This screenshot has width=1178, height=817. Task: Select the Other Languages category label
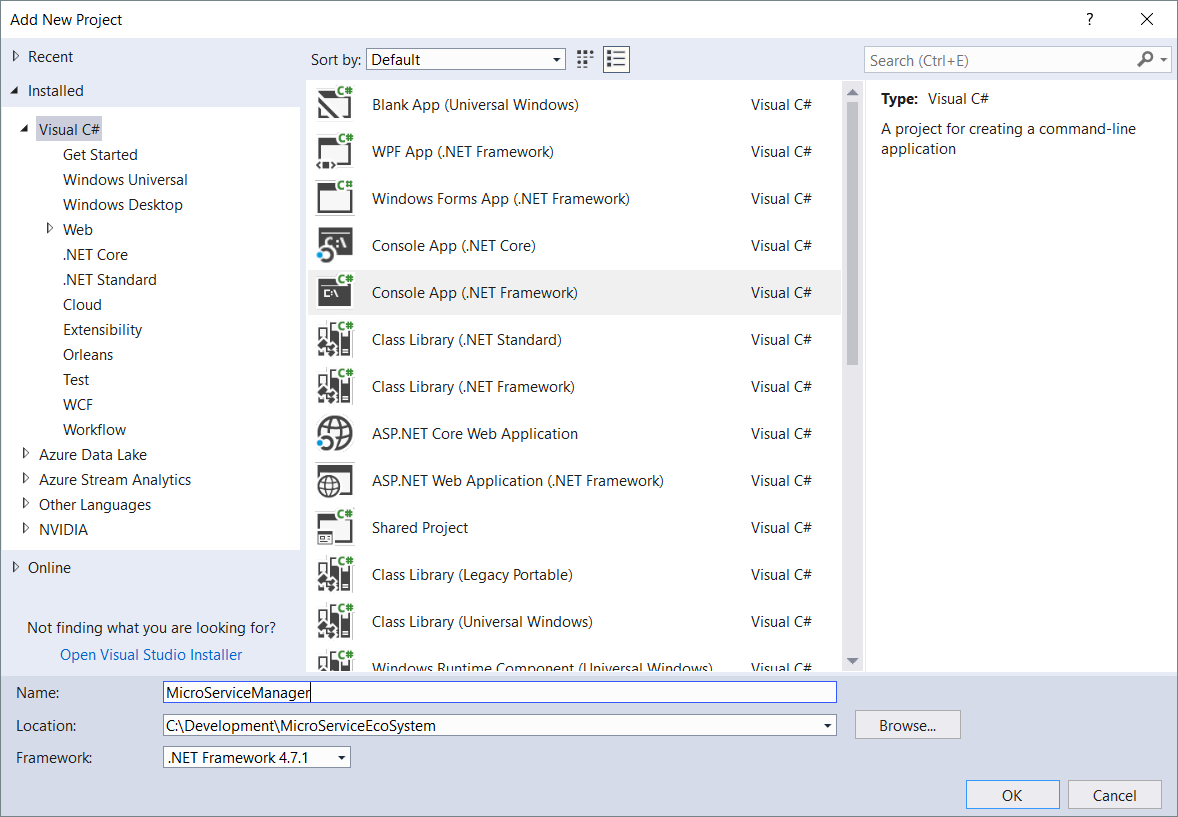[x=95, y=504]
